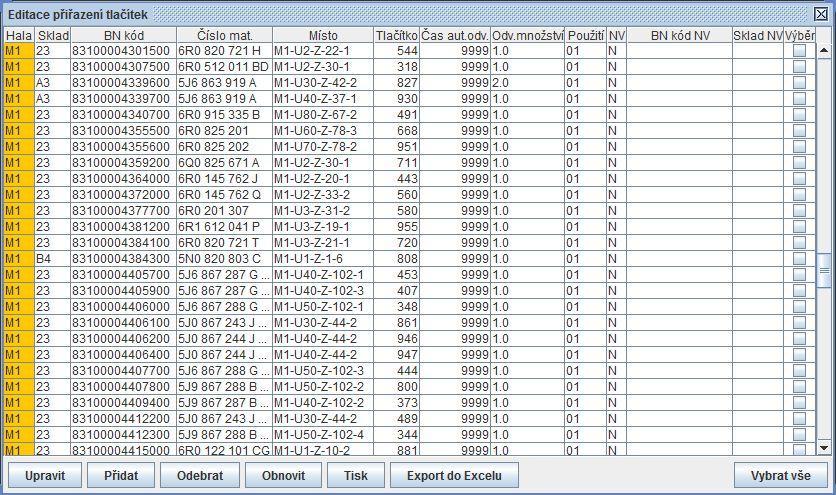
Task: Select BN code 8310000004381200
Action: click(124, 227)
